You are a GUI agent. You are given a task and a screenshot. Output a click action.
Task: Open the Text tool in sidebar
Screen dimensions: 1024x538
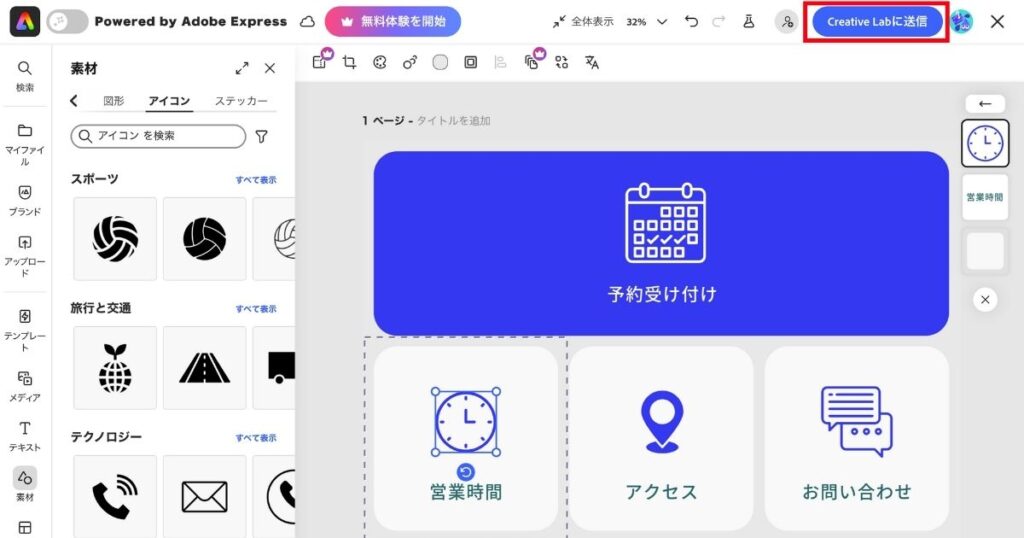pyautogui.click(x=25, y=435)
